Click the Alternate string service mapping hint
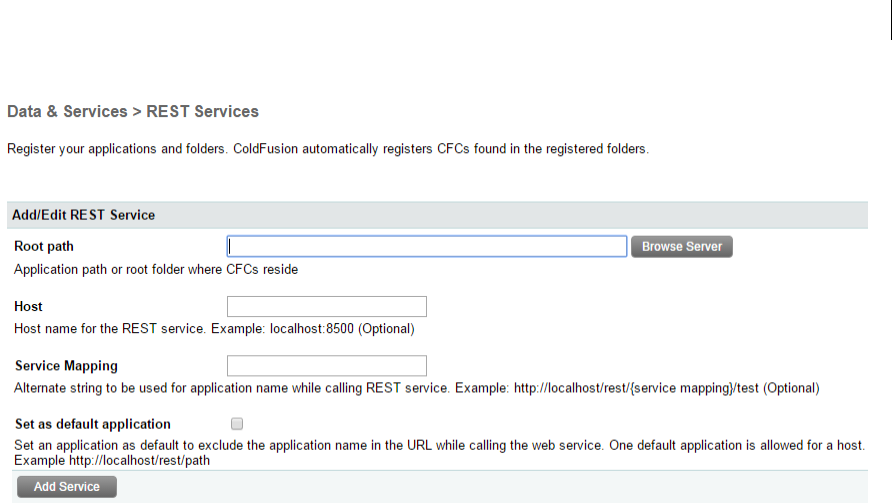The width and height of the screenshot is (892, 503). click(x=230, y=388)
